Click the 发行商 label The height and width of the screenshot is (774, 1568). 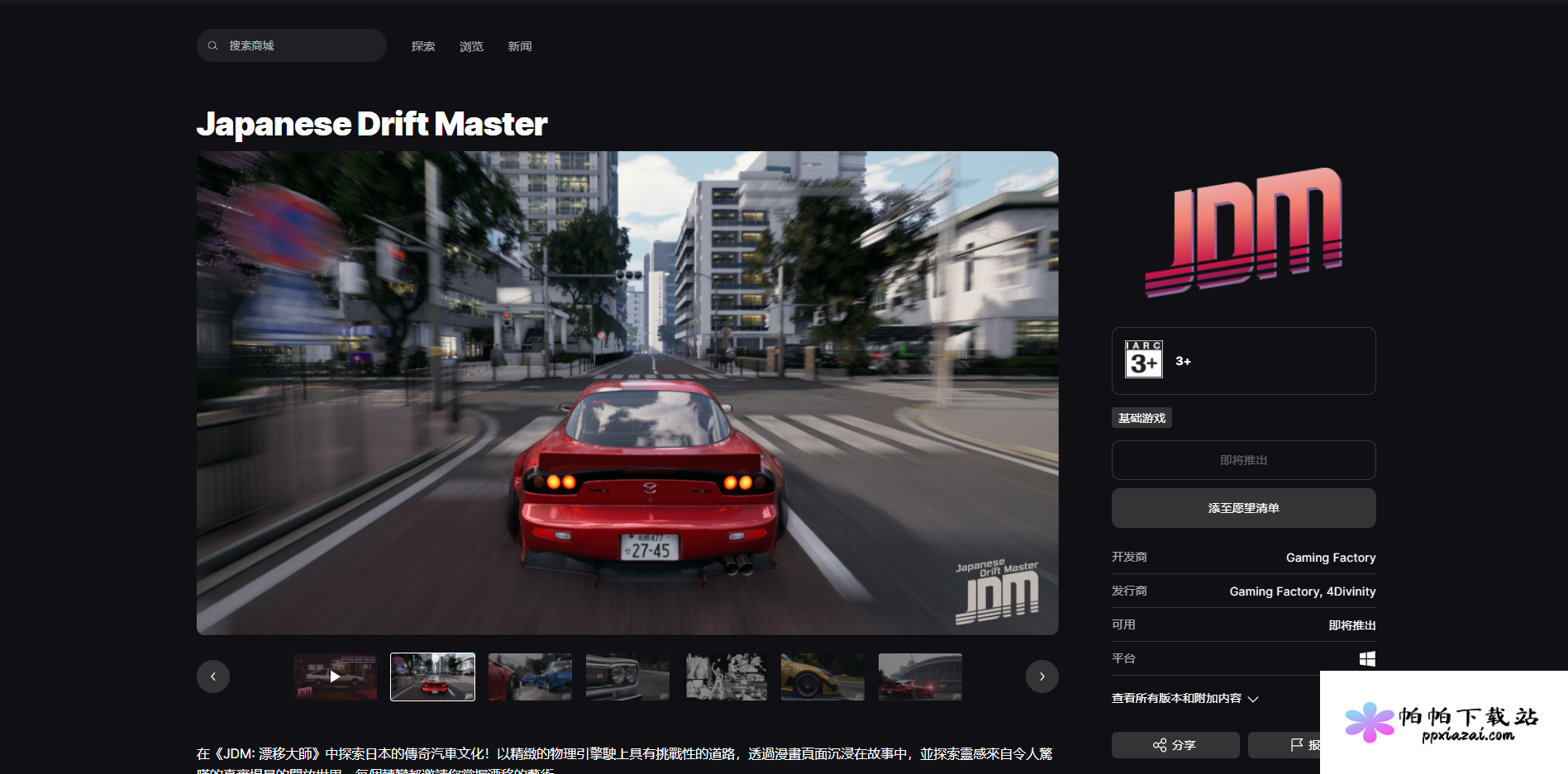1129,591
